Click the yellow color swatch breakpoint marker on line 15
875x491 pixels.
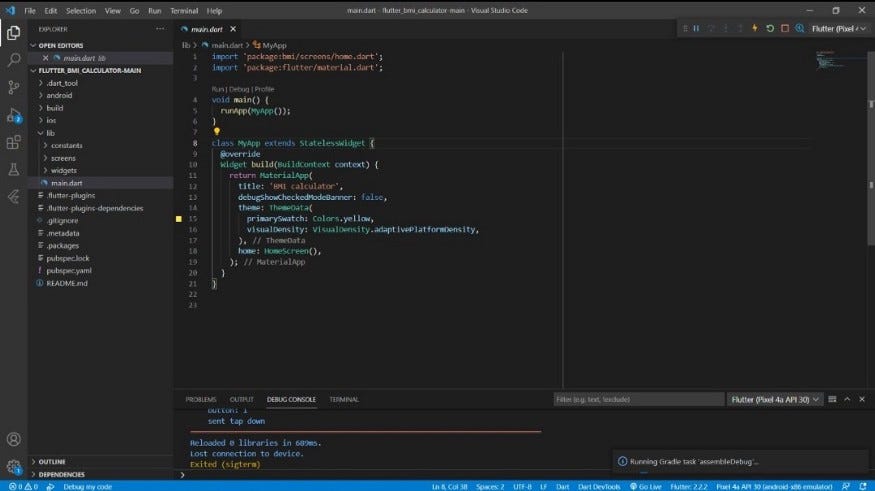[179, 219]
